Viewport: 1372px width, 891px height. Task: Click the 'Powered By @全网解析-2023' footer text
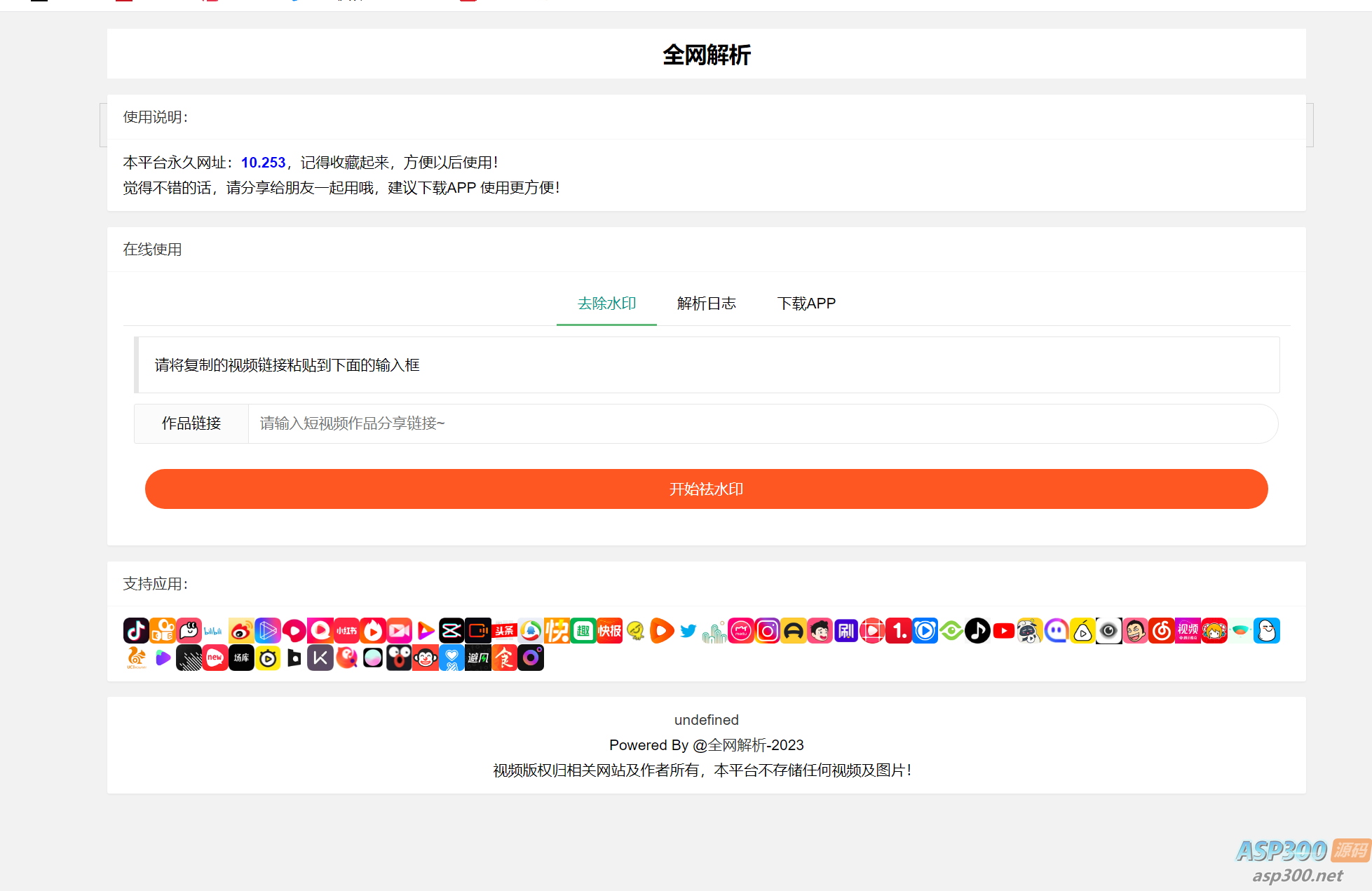[x=707, y=745]
